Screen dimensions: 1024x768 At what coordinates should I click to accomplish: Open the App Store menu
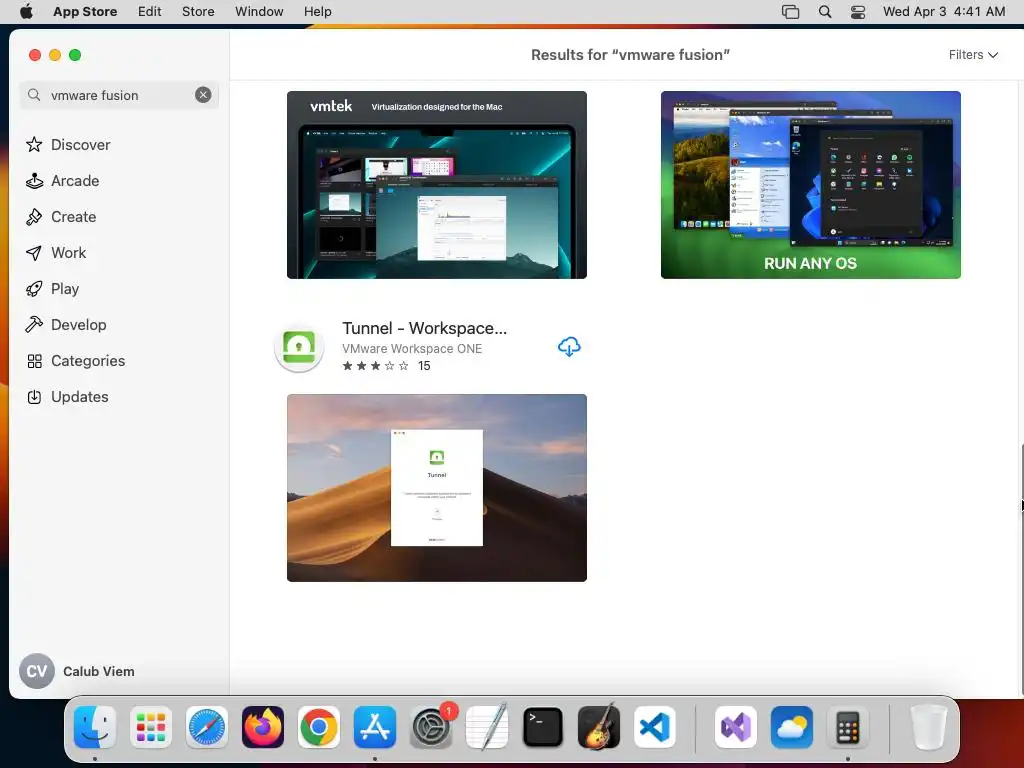pyautogui.click(x=85, y=12)
